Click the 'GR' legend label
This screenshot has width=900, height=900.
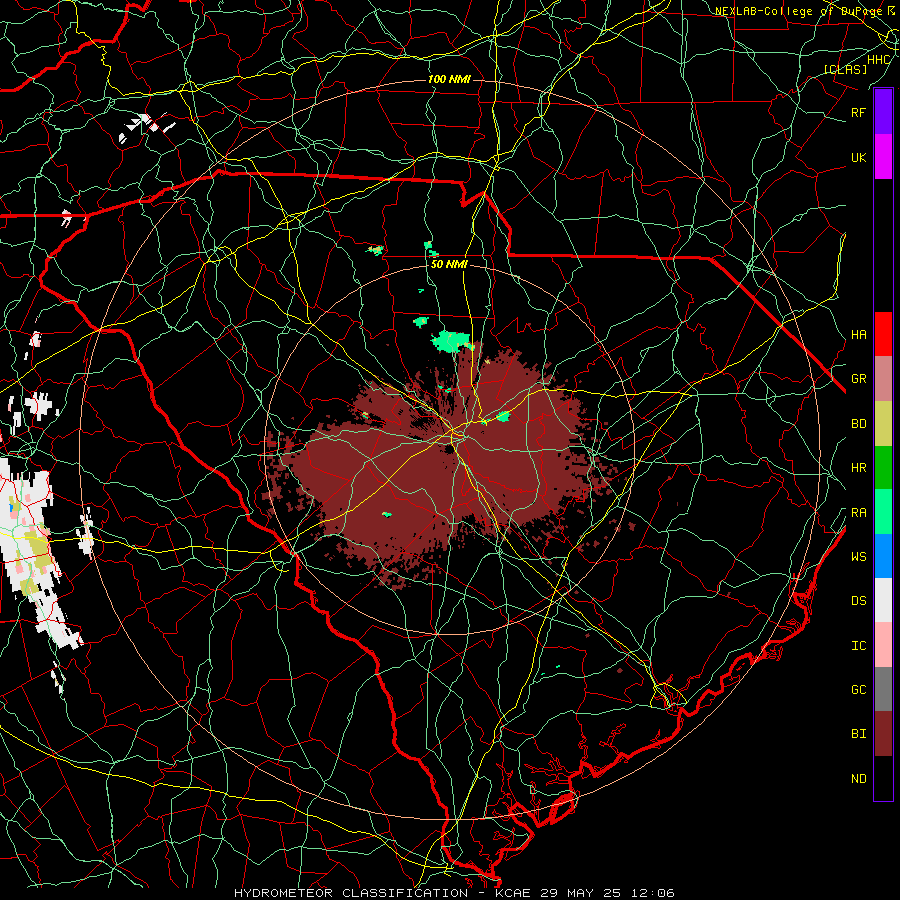tap(858, 379)
